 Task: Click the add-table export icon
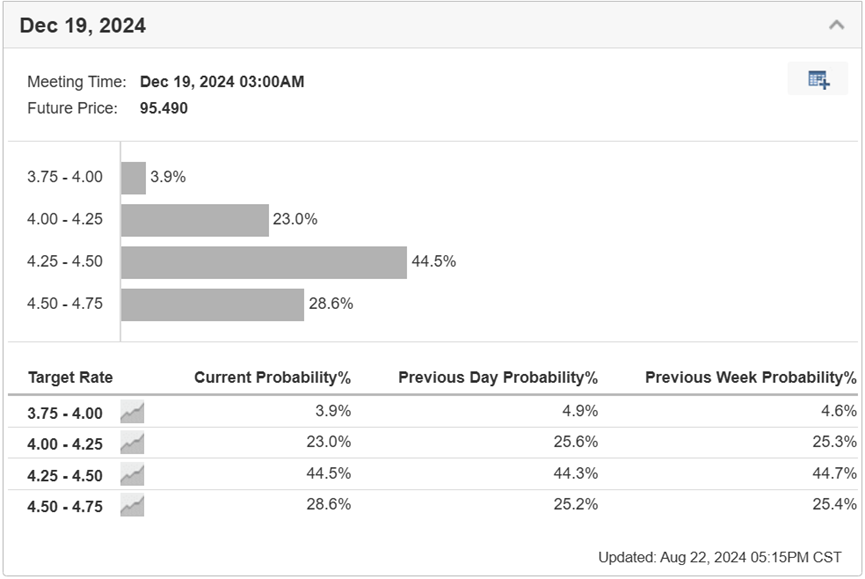pyautogui.click(x=818, y=79)
